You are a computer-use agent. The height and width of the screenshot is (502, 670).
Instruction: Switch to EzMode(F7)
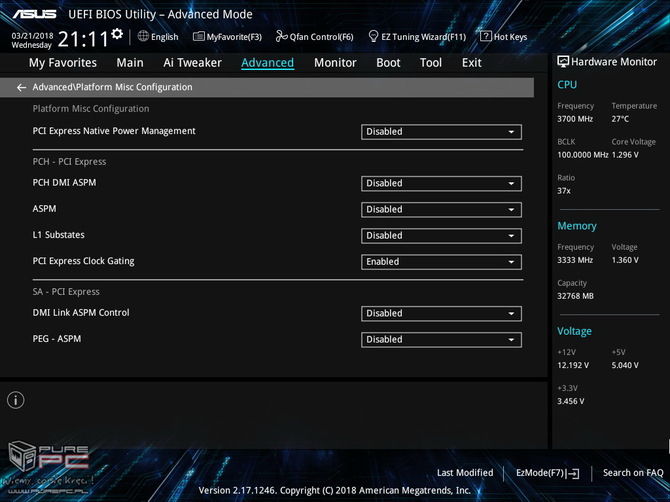click(x=547, y=473)
